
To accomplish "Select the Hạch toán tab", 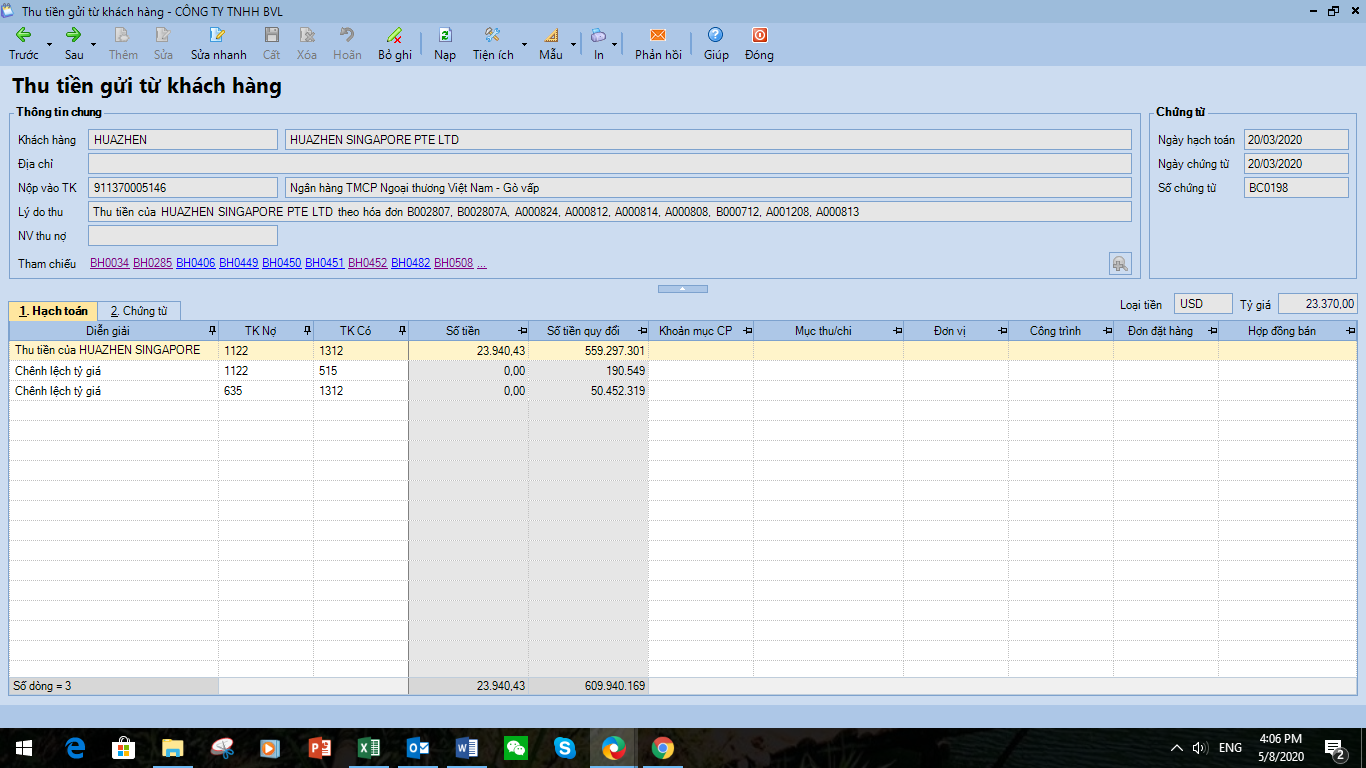I will click(x=53, y=311).
